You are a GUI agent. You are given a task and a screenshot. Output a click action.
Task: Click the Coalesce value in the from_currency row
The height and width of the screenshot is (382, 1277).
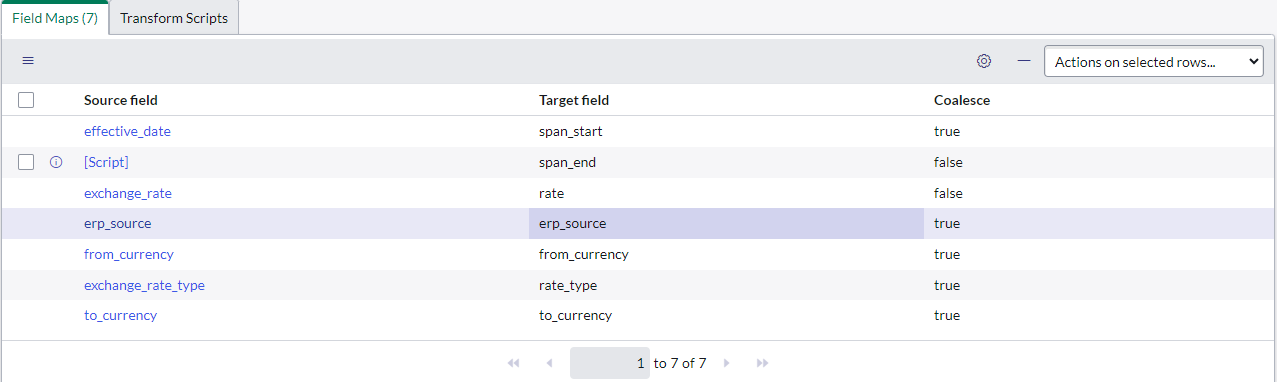click(x=947, y=254)
